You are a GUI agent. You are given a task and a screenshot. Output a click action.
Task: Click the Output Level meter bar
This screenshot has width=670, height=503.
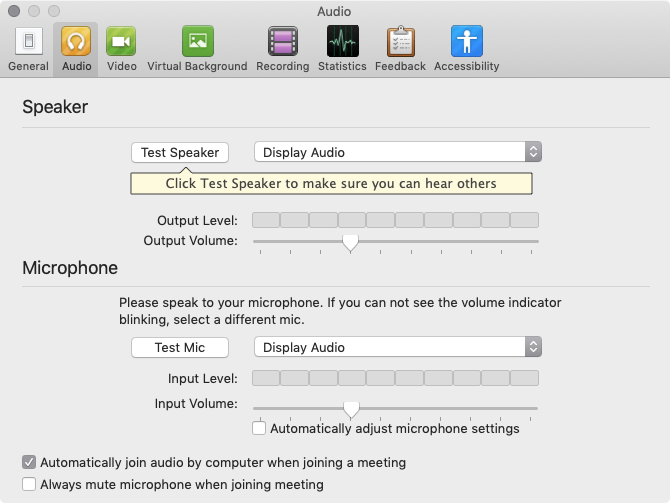pos(395,220)
